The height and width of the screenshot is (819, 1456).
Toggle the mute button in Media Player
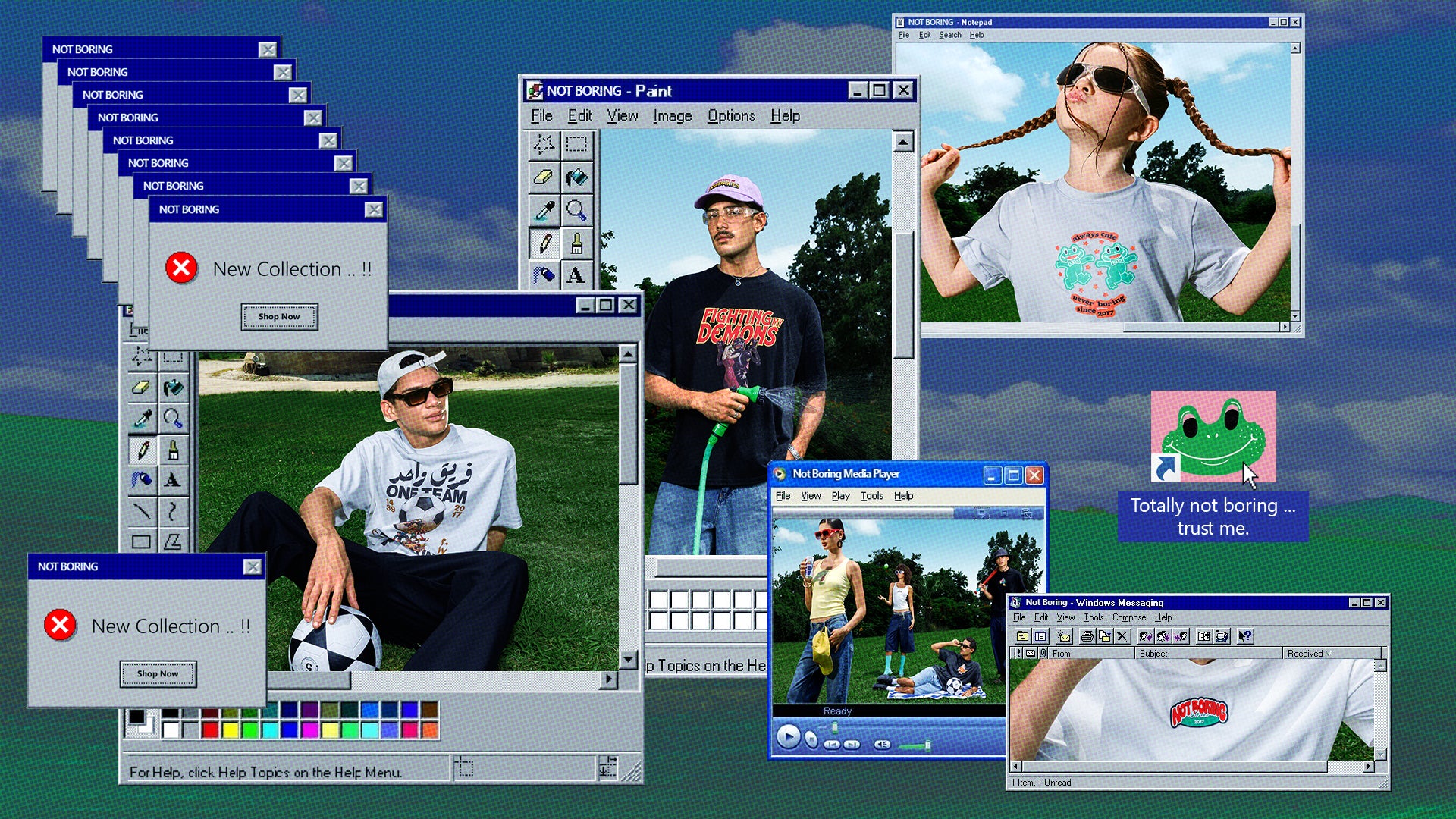tap(882, 744)
